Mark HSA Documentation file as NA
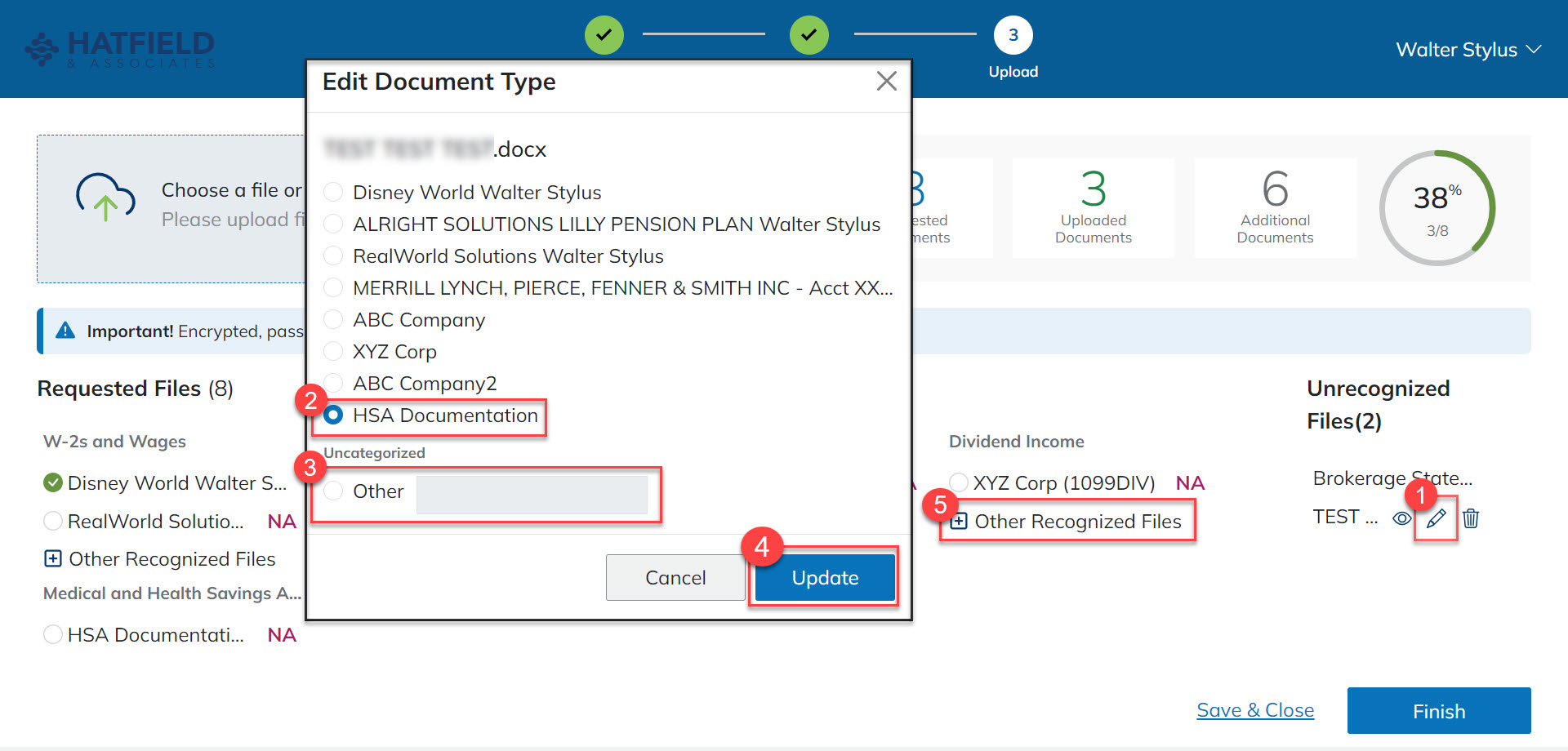The width and height of the screenshot is (1568, 751). click(282, 635)
